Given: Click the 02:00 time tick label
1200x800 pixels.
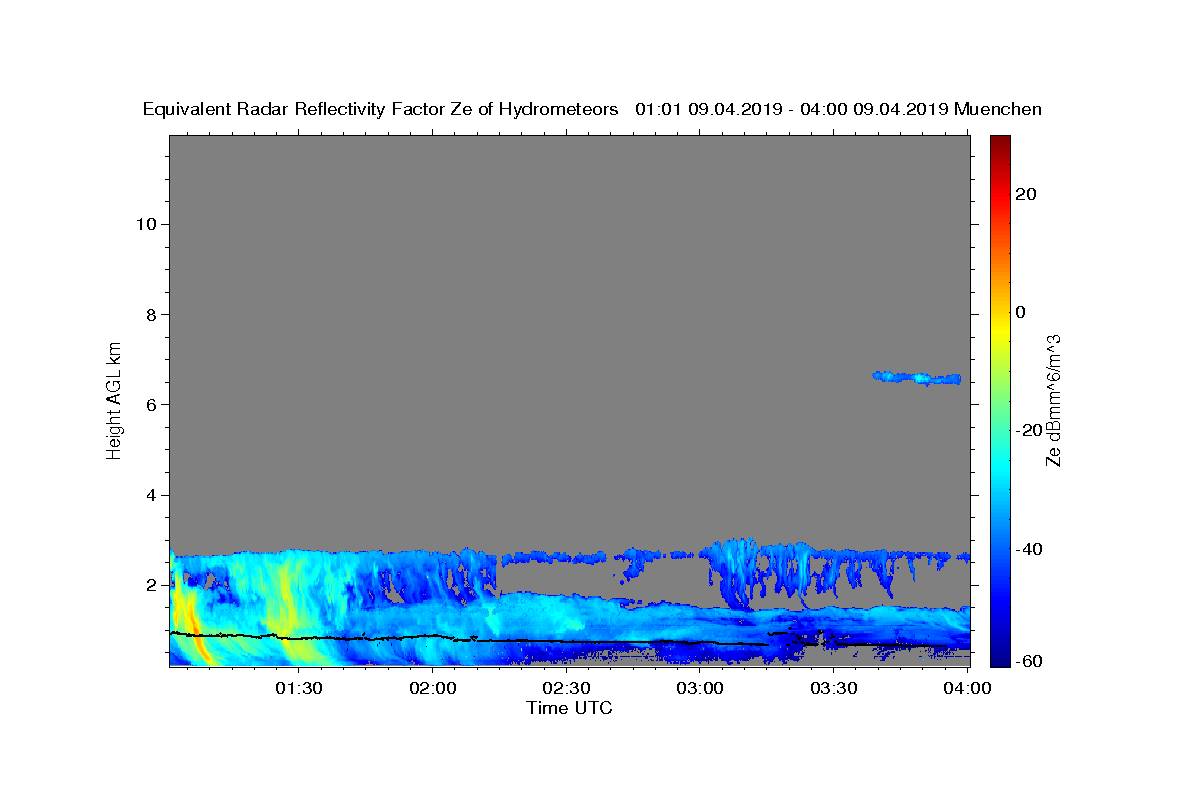Looking at the screenshot, I should click(x=433, y=689).
